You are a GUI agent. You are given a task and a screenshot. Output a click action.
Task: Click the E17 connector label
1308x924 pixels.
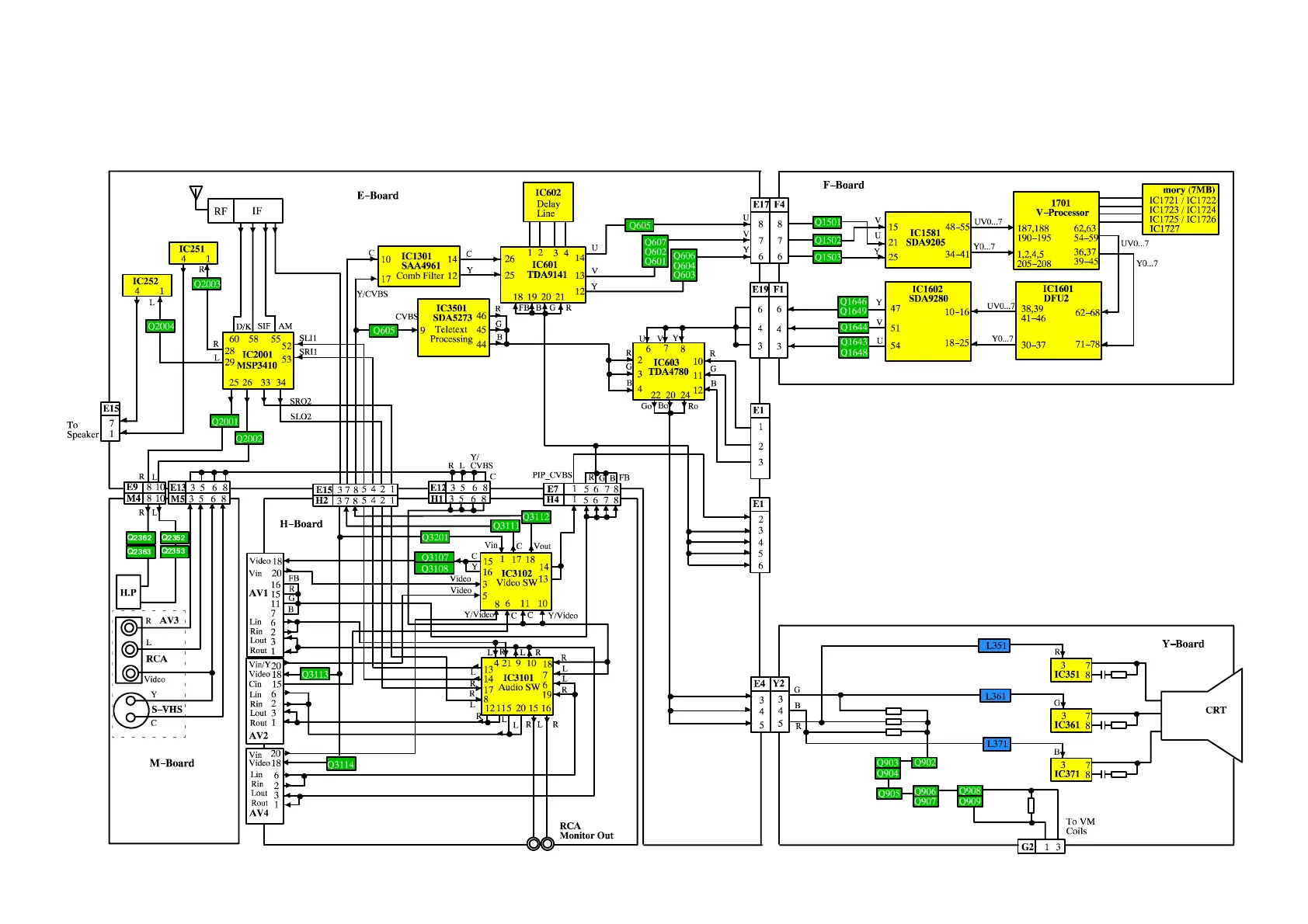760,205
